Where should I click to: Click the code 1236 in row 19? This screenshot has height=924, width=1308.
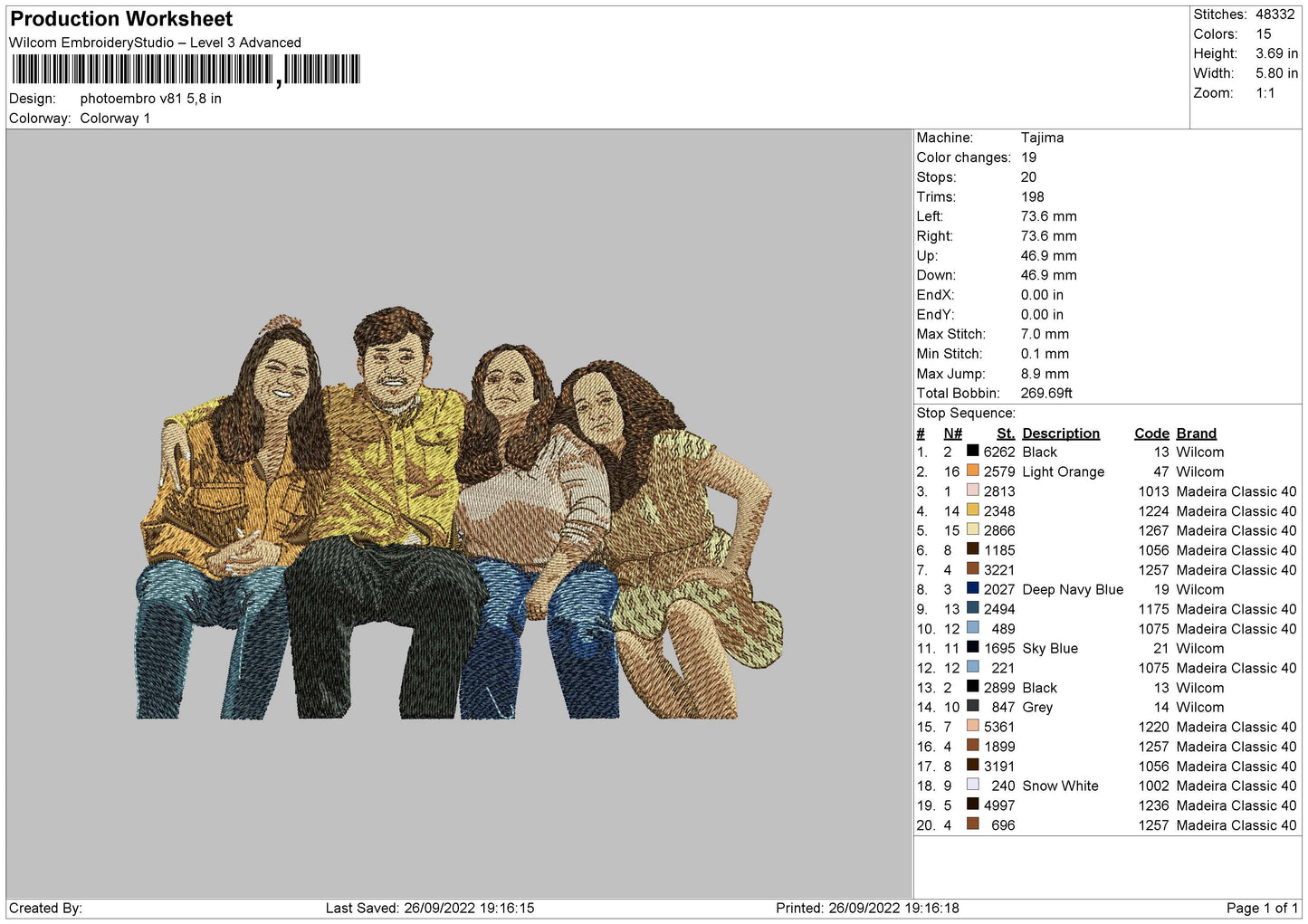tap(1153, 805)
